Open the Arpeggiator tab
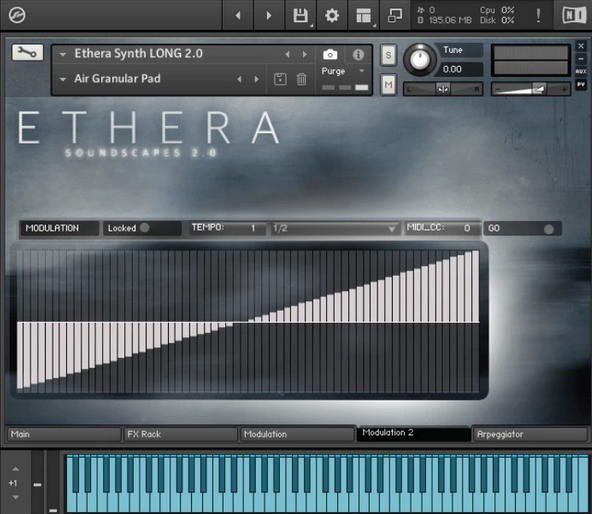This screenshot has height=514, width=592. pyautogui.click(x=530, y=434)
